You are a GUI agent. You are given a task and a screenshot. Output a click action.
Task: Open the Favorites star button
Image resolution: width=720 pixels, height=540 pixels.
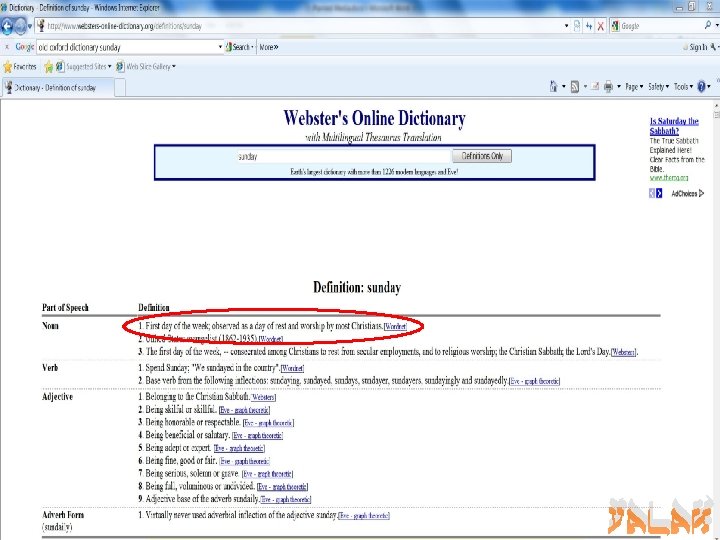[x=20, y=67]
